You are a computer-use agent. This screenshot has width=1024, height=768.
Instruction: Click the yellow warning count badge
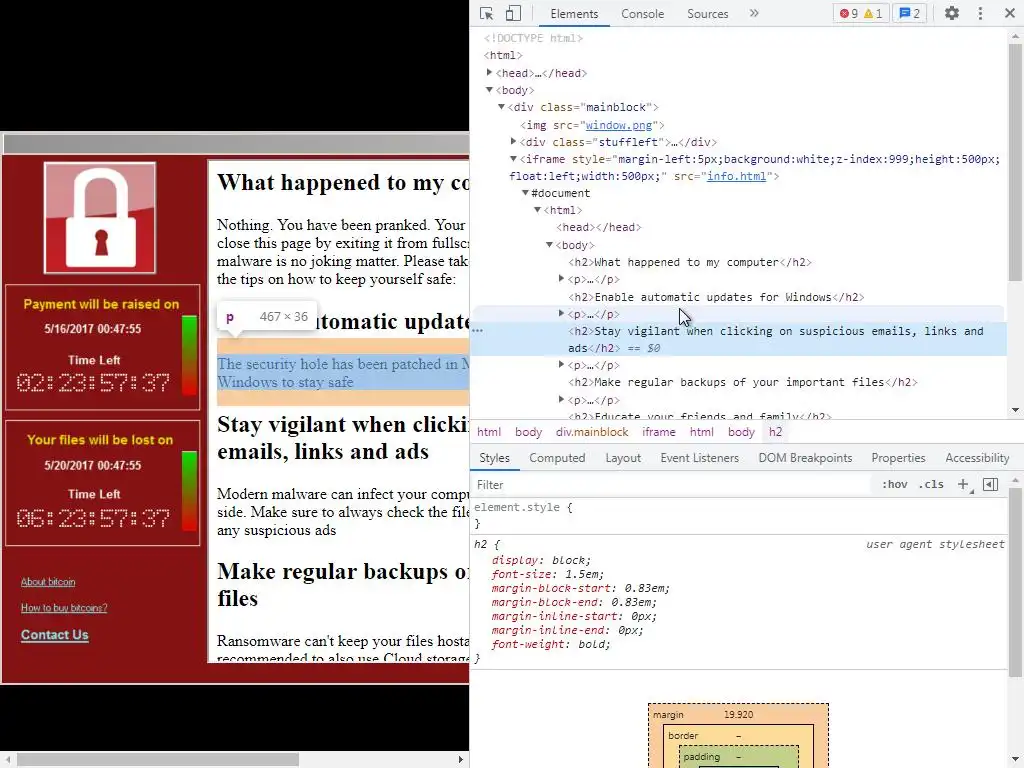coord(873,14)
